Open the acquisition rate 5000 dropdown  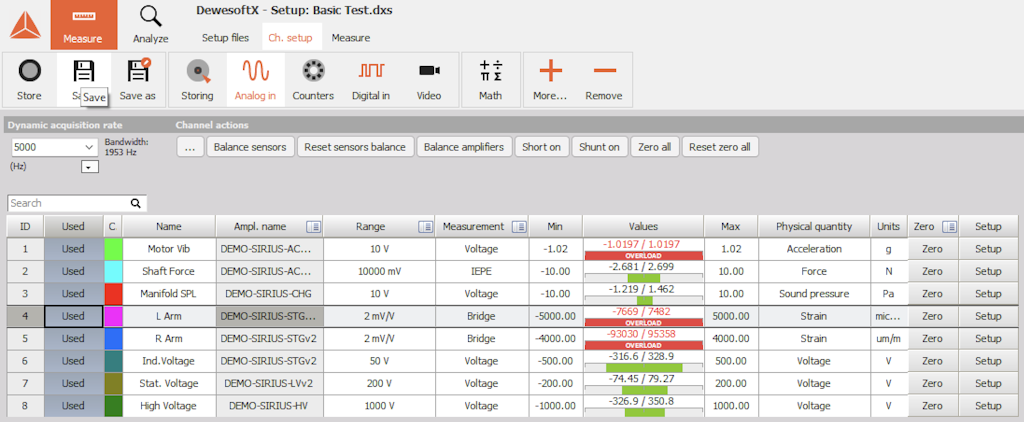pyautogui.click(x=54, y=148)
